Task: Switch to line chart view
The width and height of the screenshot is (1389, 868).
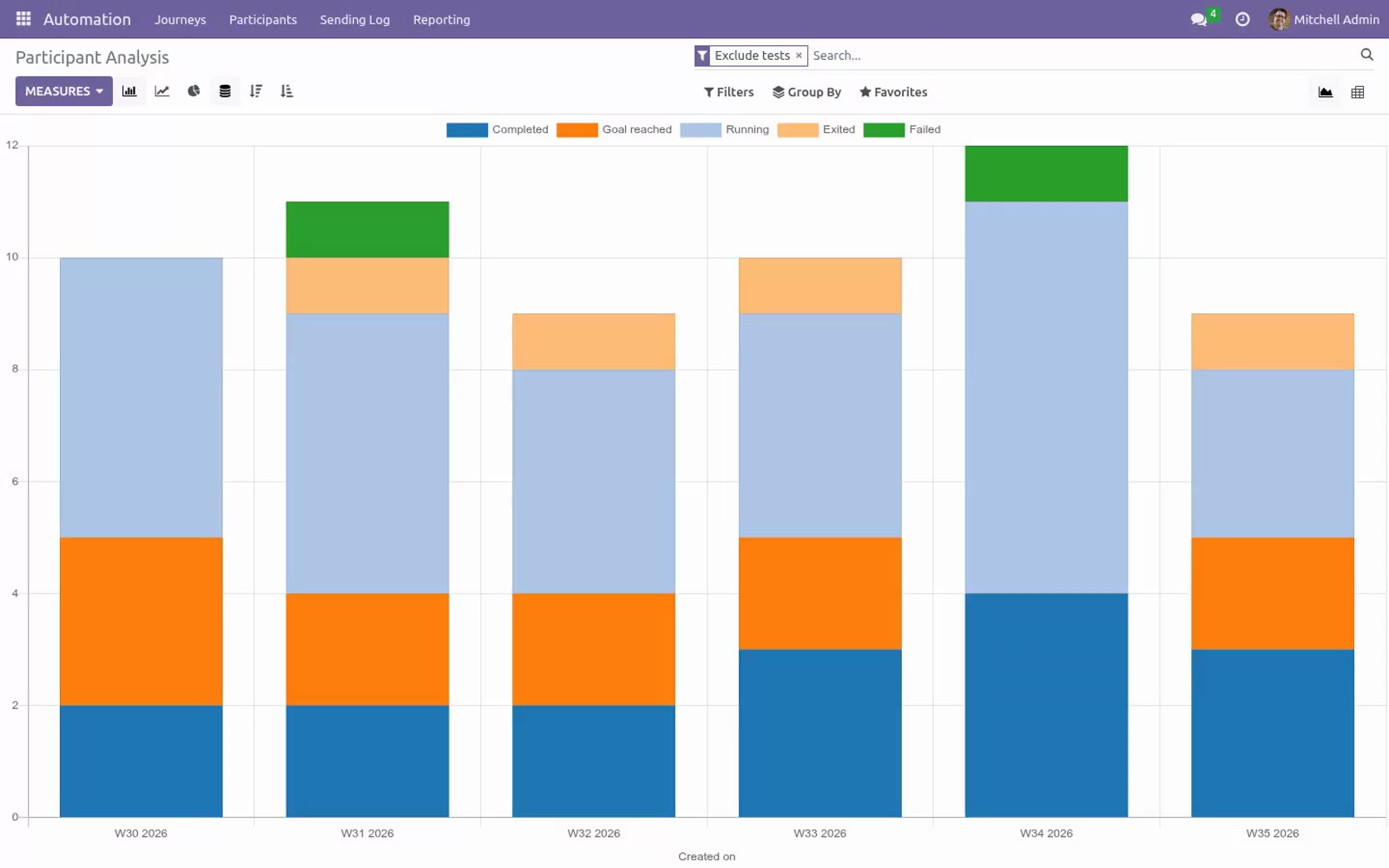Action: [161, 91]
